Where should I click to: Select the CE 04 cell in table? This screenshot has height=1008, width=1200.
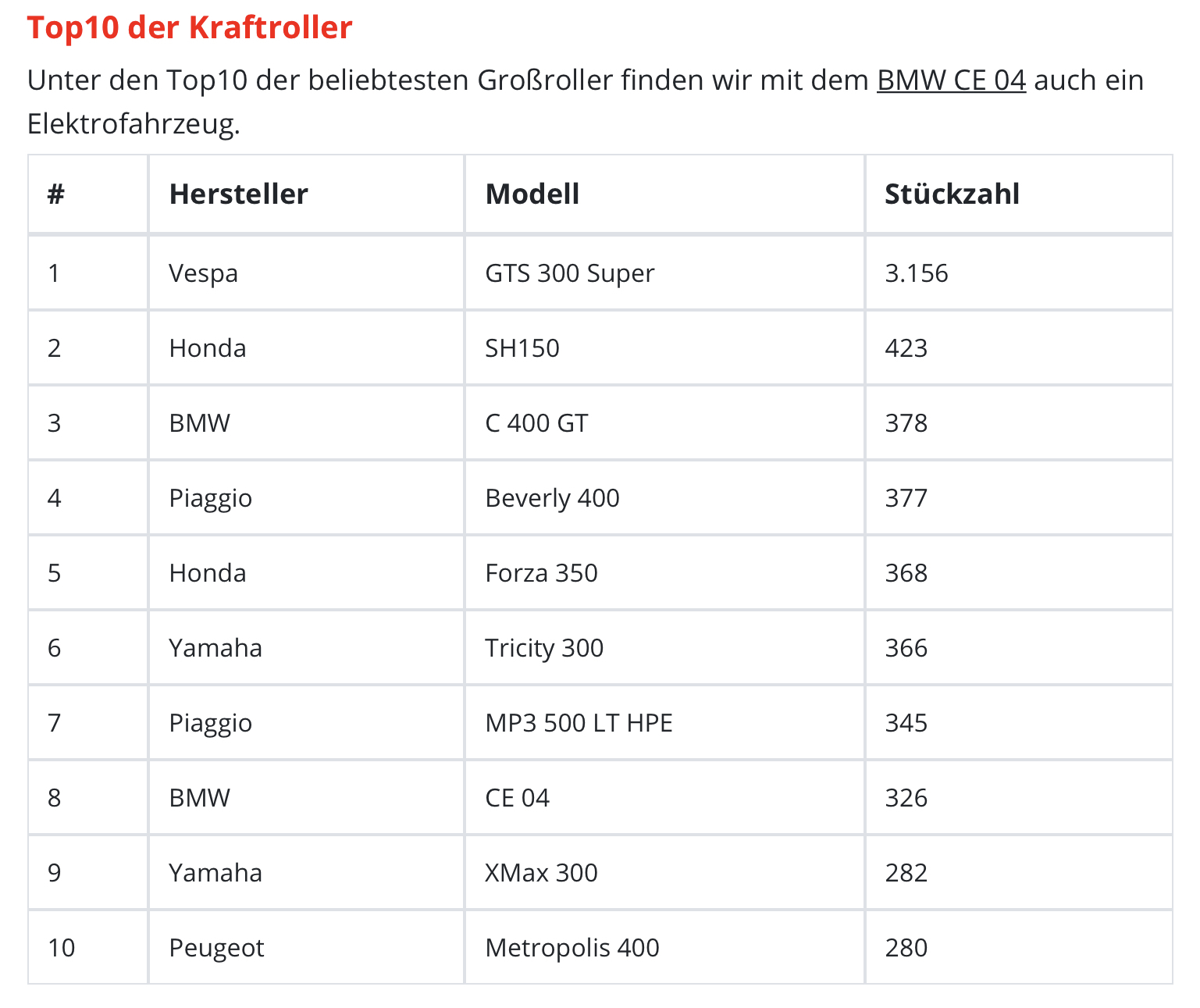click(517, 798)
